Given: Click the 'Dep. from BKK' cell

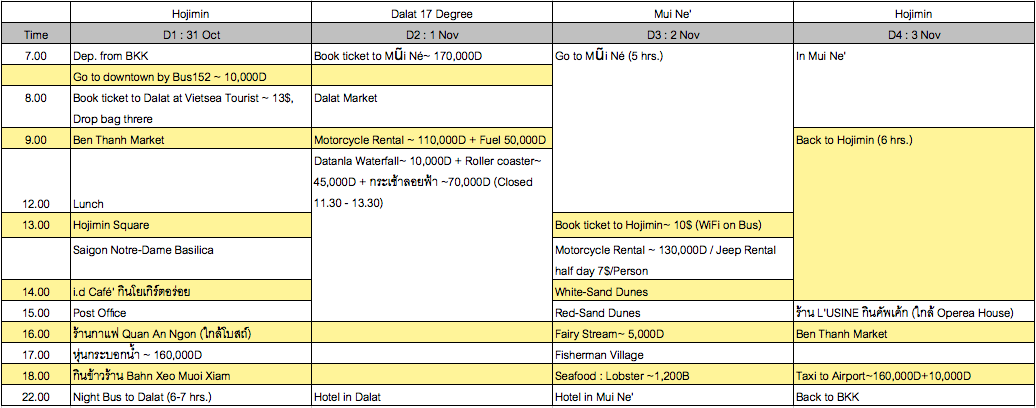Looking at the screenshot, I should (190, 55).
